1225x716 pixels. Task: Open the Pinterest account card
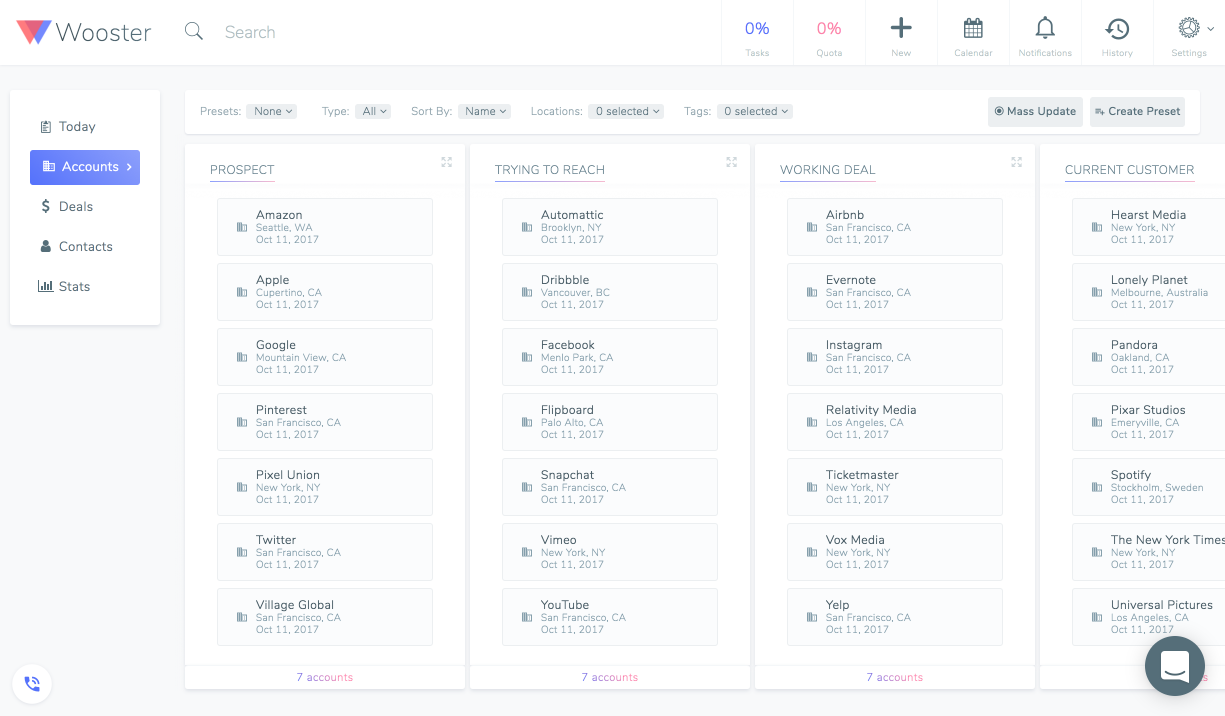click(x=325, y=422)
